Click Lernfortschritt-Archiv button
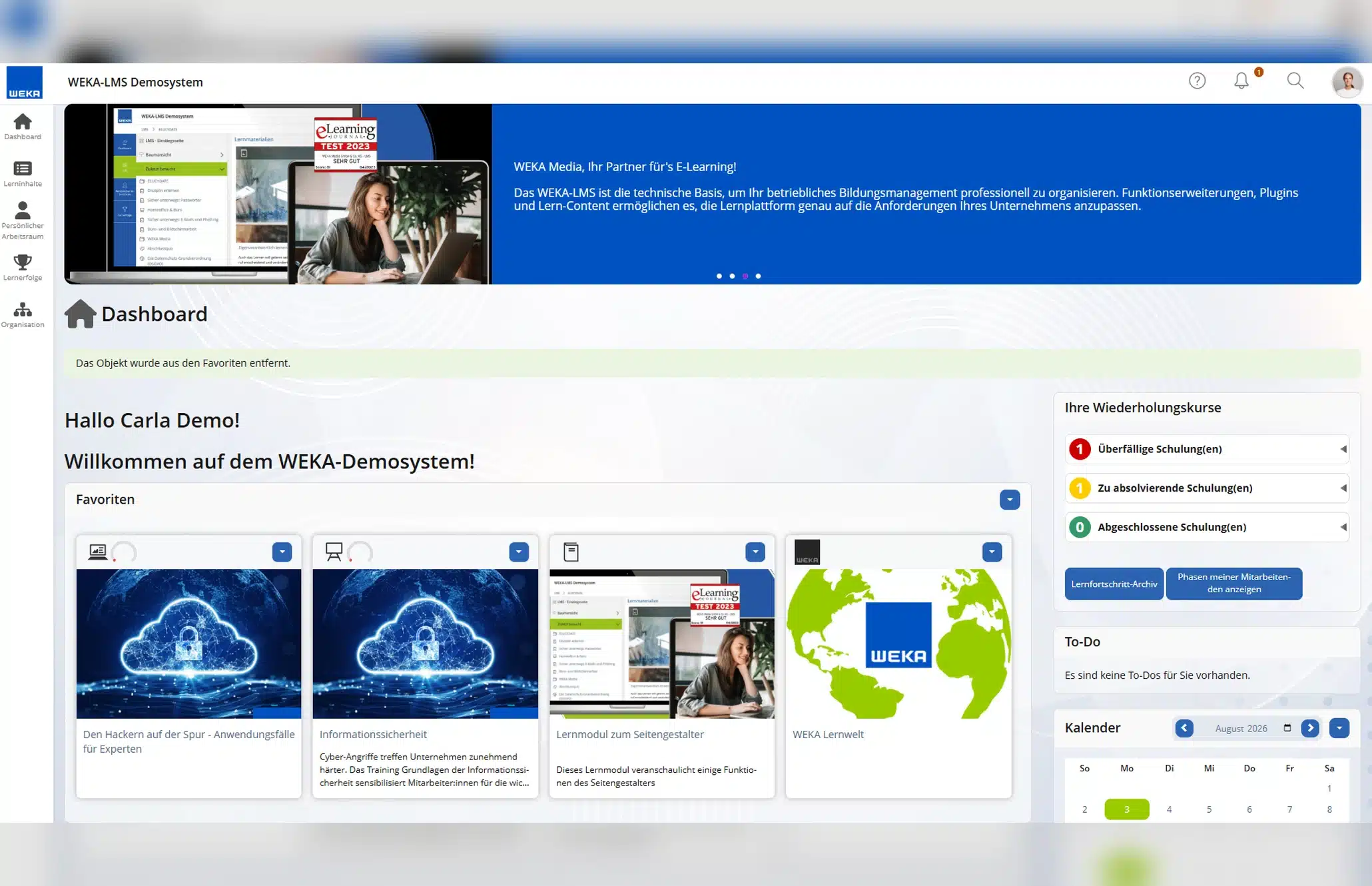Screen dimensions: 1372x886 pos(1114,584)
